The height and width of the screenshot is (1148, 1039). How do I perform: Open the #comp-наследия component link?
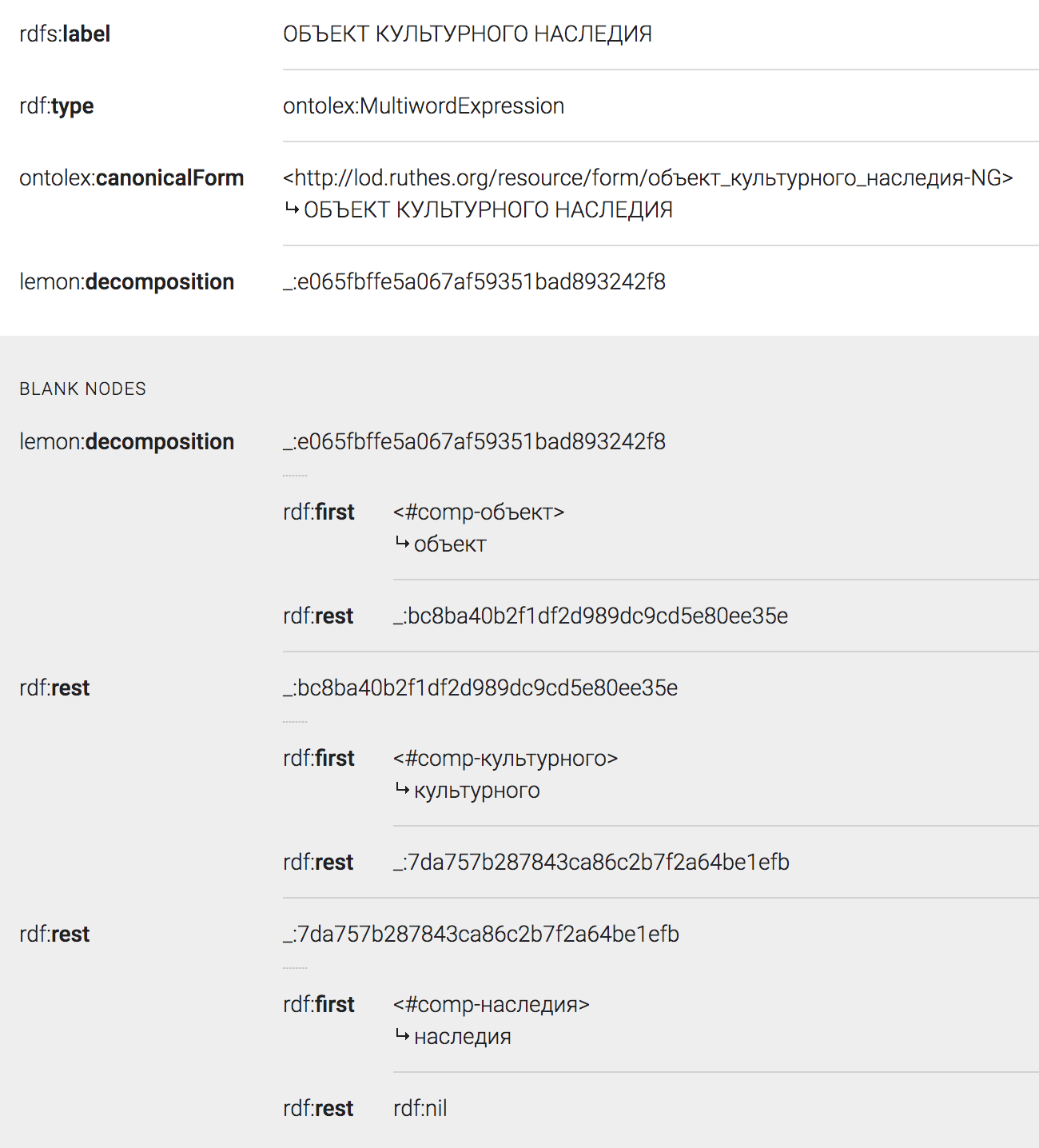492,1004
